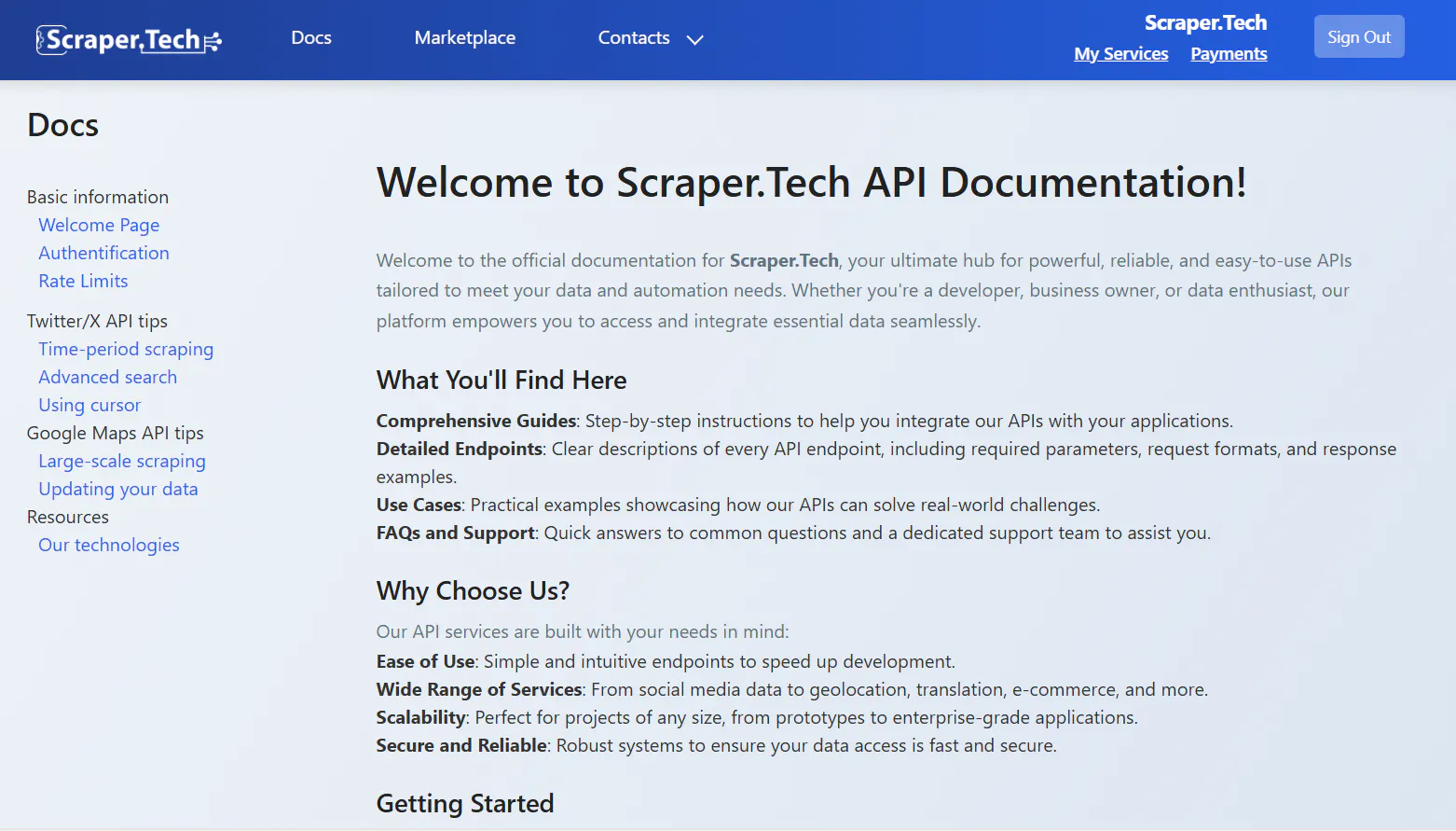Image resolution: width=1456 pixels, height=831 pixels.
Task: Click the Resources section label
Action: coord(67,517)
